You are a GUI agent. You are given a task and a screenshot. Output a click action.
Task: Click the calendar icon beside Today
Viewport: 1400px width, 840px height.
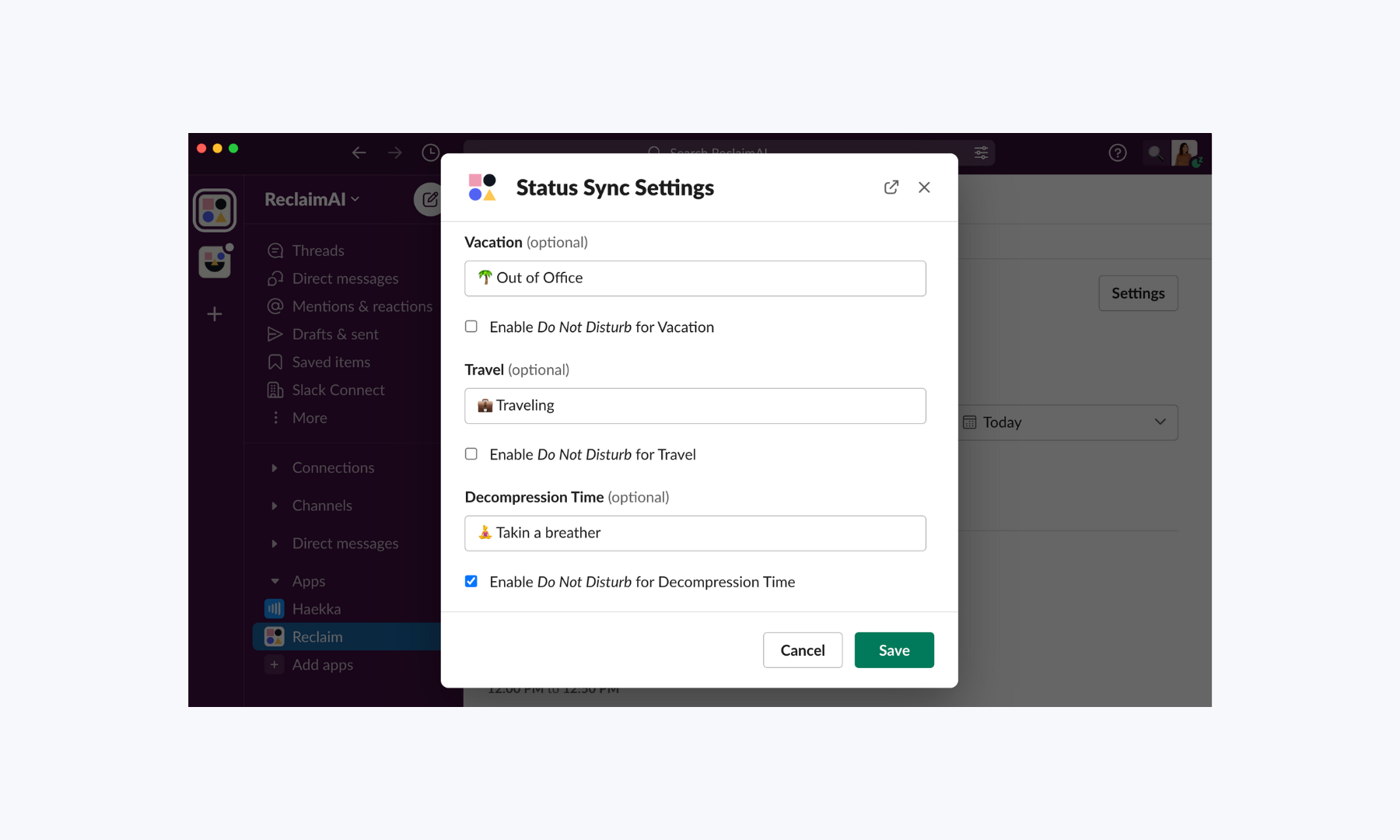click(x=970, y=422)
